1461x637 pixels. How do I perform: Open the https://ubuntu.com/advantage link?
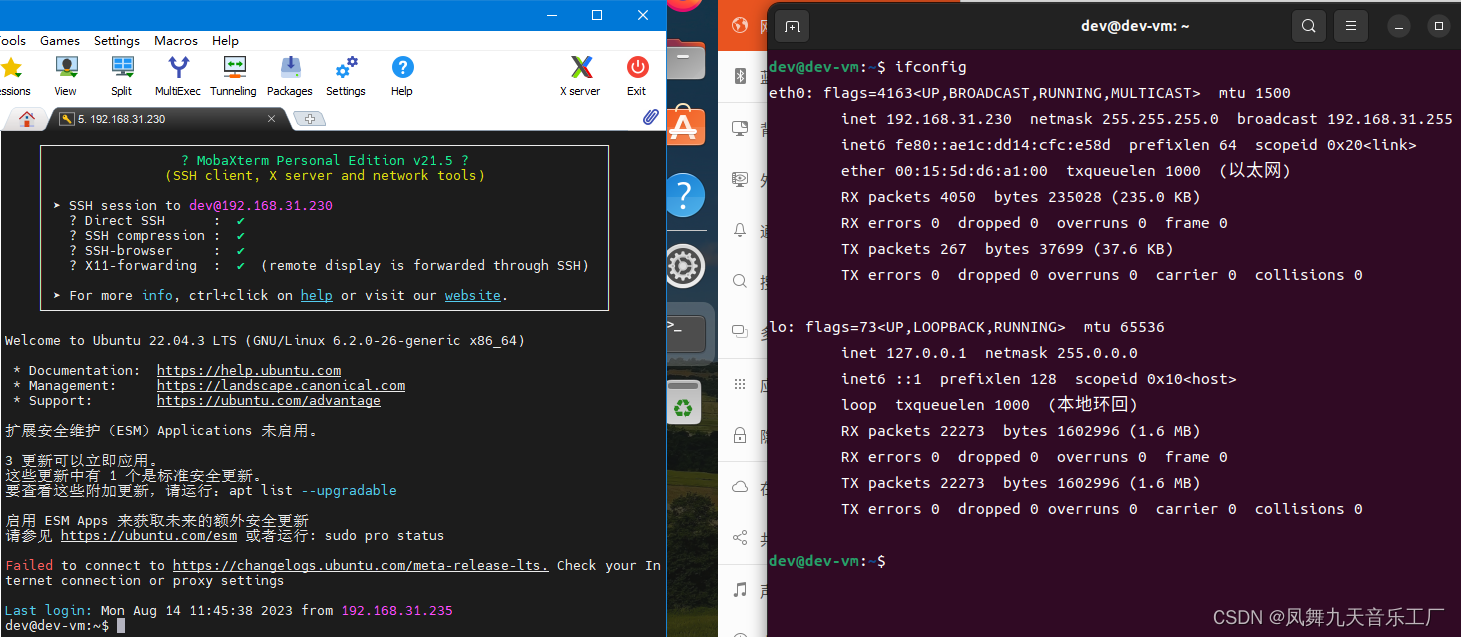click(269, 401)
